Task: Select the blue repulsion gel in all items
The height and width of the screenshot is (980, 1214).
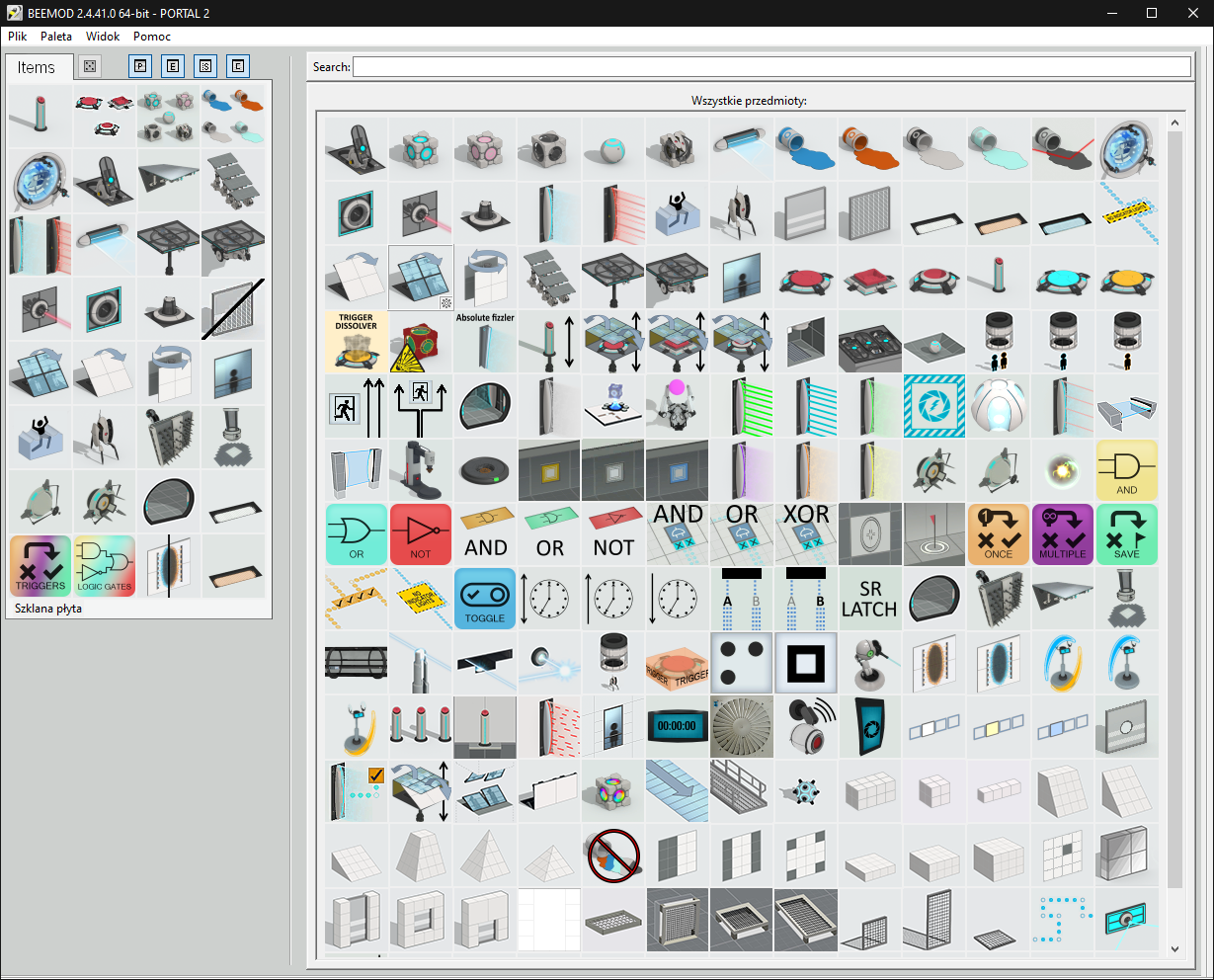Action: pyautogui.click(x=806, y=149)
